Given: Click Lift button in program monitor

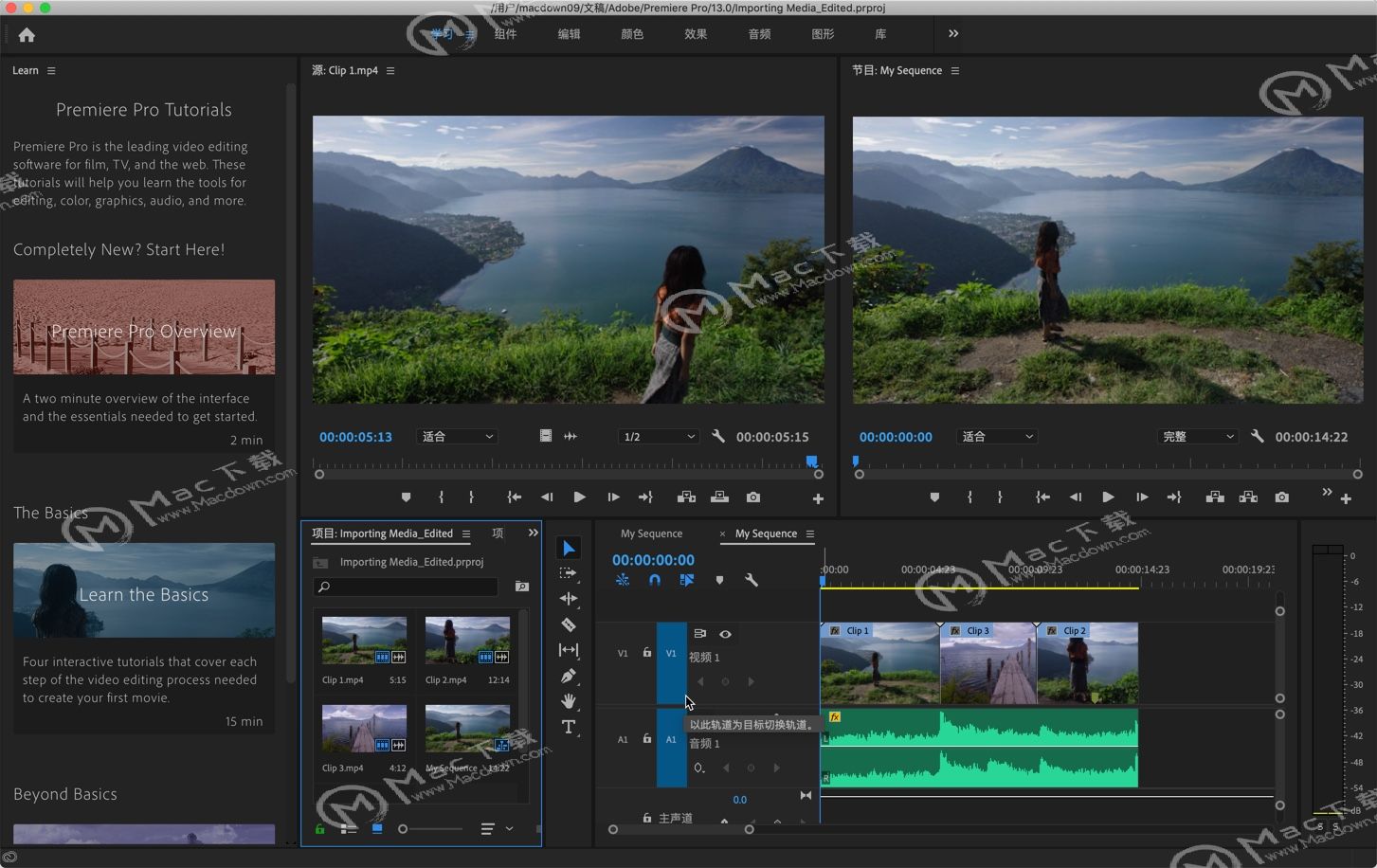Looking at the screenshot, I should pyautogui.click(x=1214, y=497).
